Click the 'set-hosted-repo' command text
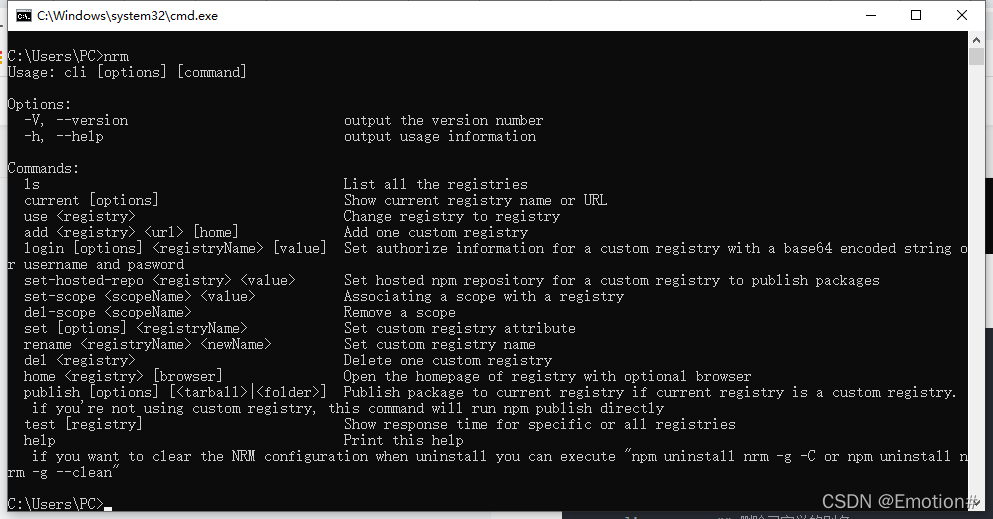The image size is (993, 519). 84,280
